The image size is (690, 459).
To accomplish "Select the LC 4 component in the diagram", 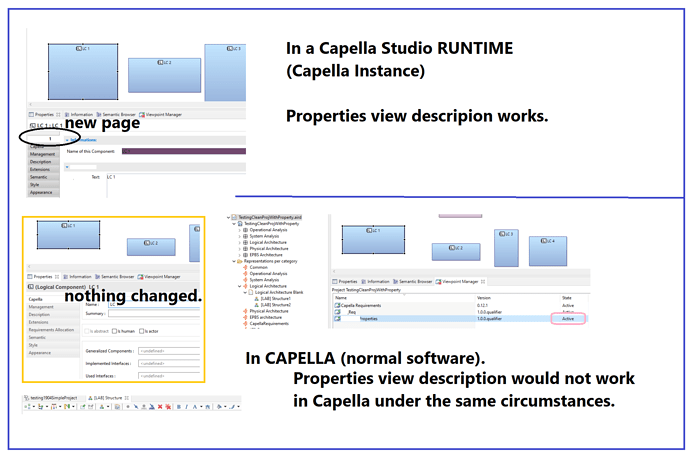I will coord(548,251).
